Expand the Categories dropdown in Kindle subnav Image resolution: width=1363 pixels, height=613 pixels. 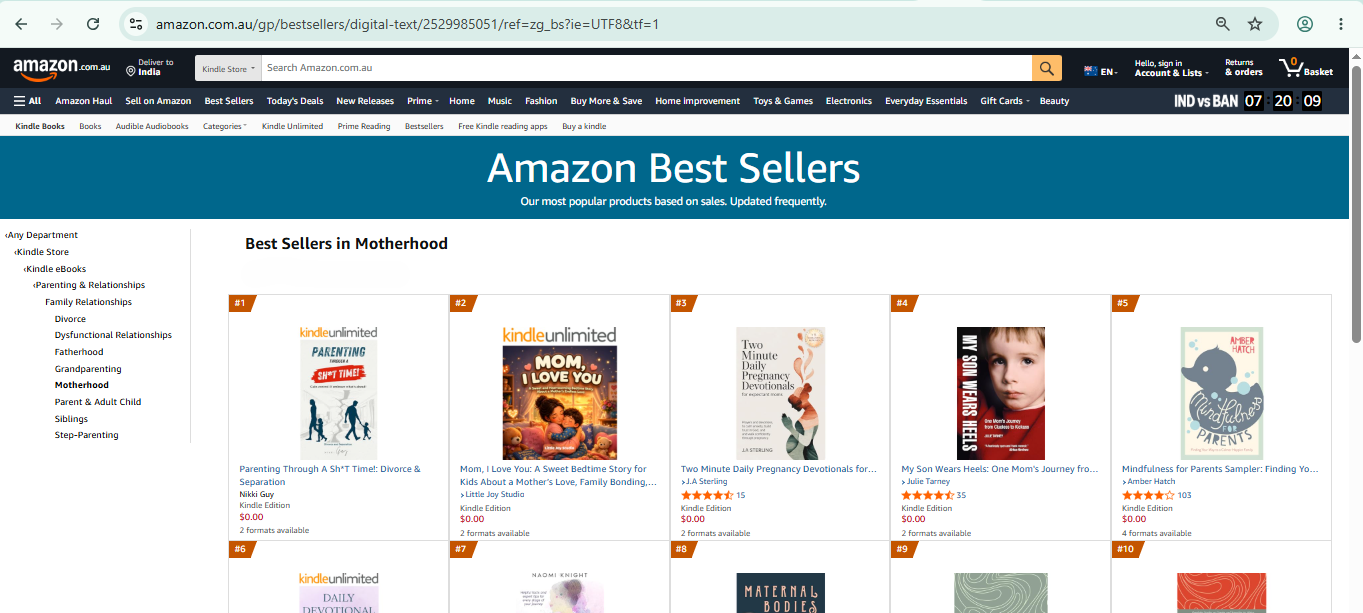(225, 127)
